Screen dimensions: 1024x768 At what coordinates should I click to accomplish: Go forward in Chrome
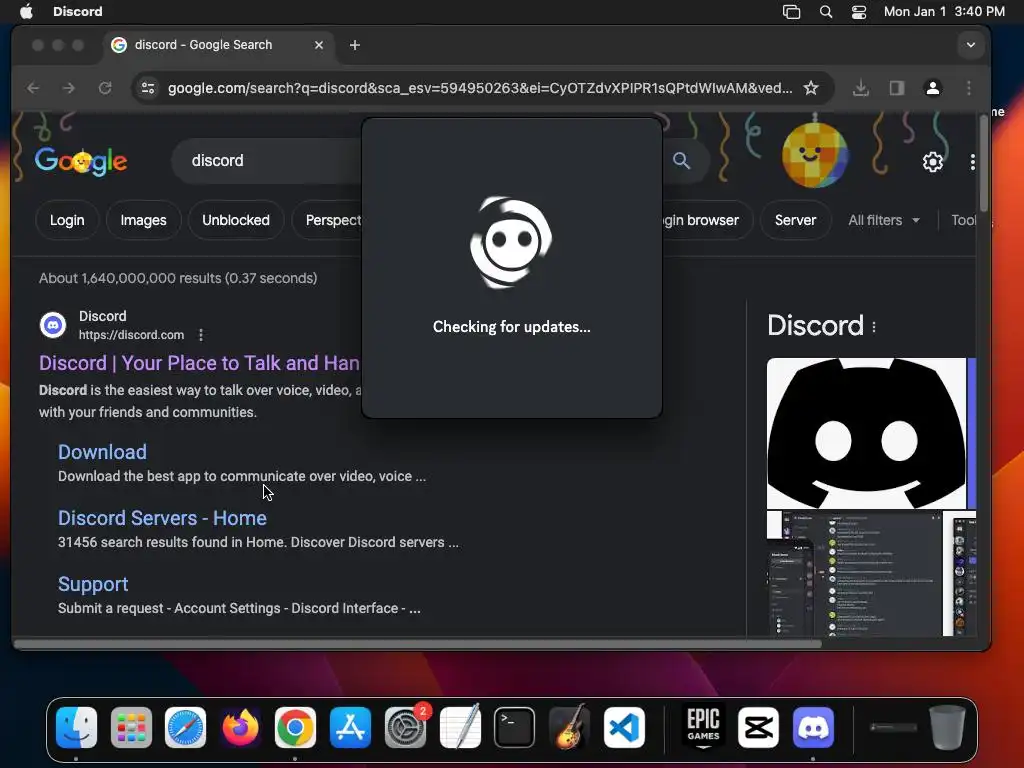click(x=69, y=88)
